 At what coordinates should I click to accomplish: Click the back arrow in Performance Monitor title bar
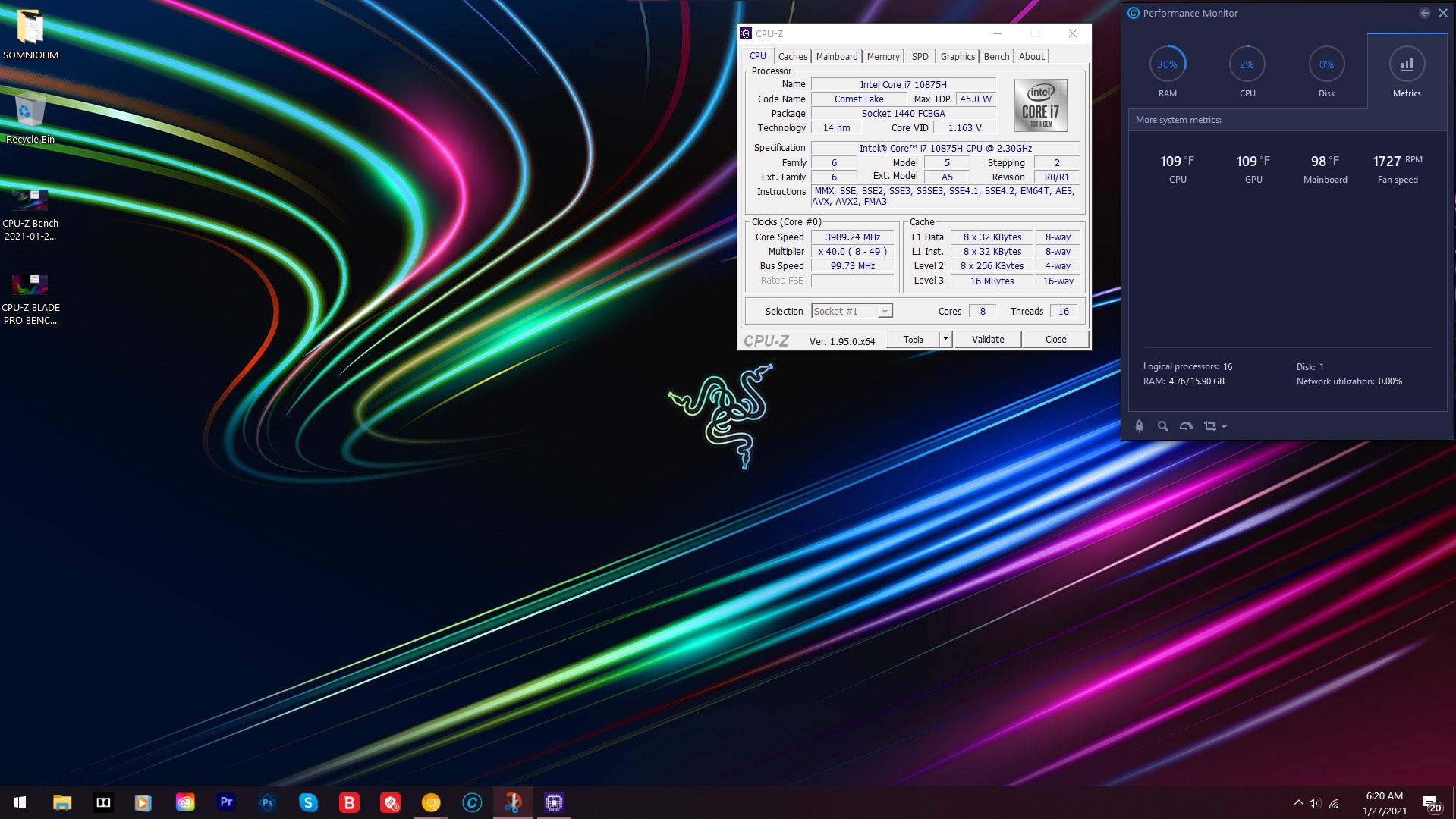pyautogui.click(x=1424, y=13)
